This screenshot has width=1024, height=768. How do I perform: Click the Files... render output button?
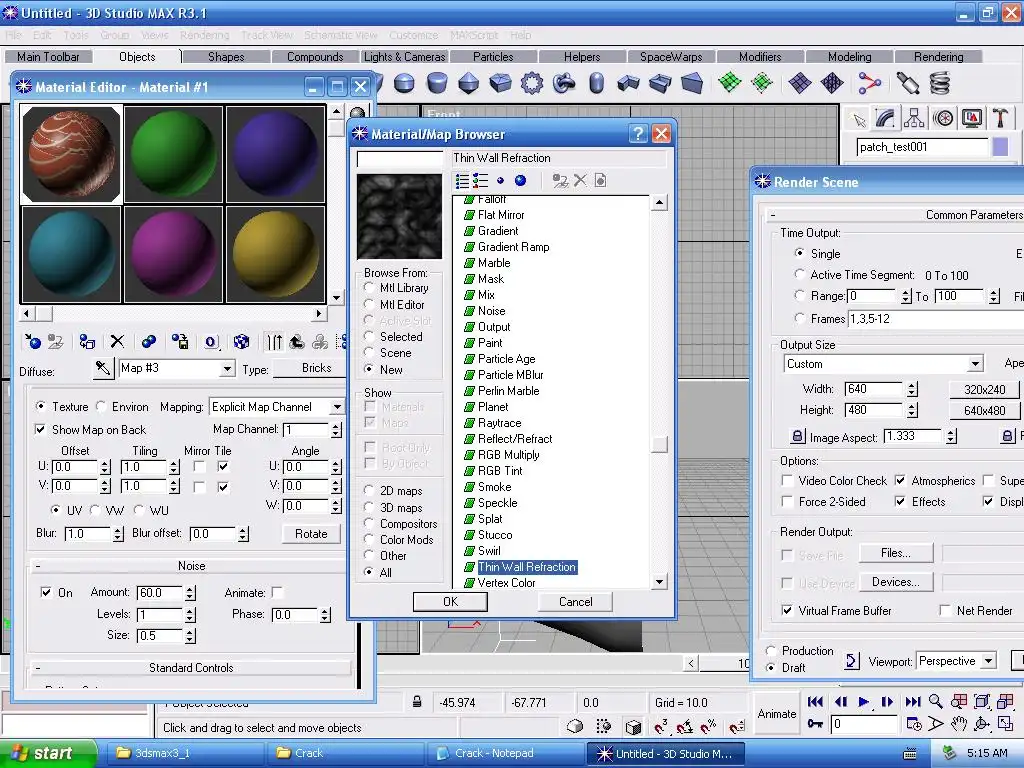point(895,553)
